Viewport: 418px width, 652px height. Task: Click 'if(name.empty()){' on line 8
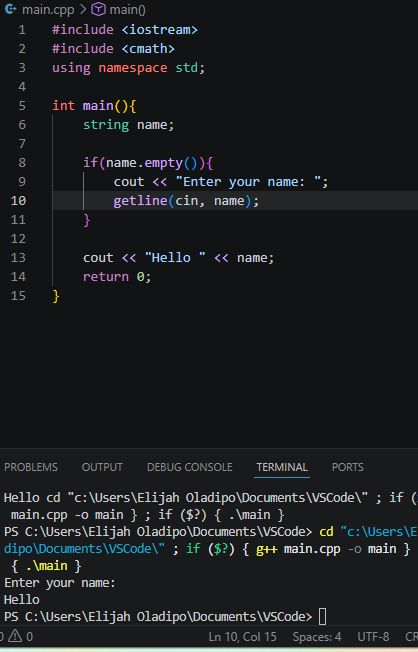148,163
